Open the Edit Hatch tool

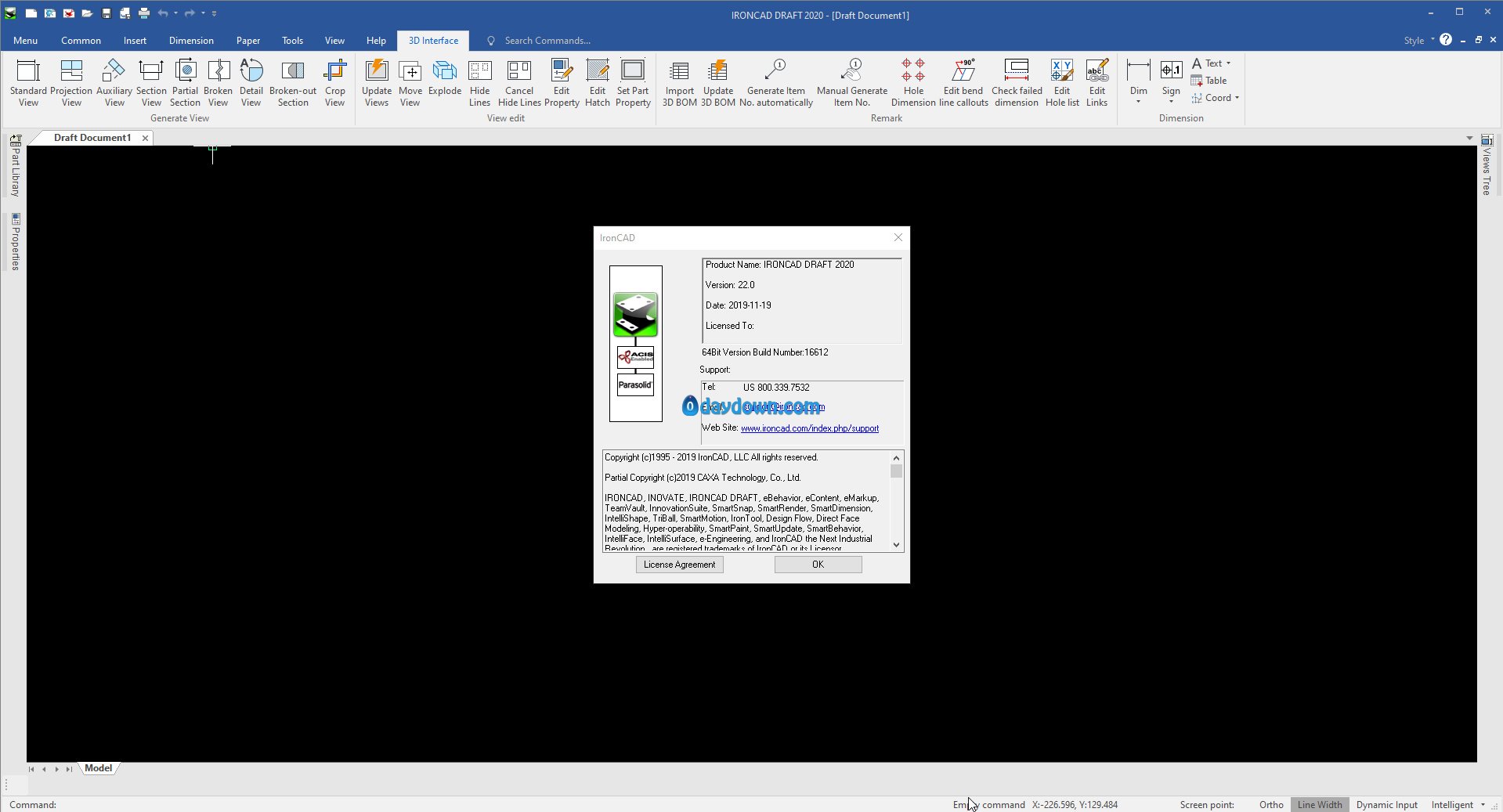pos(597,82)
